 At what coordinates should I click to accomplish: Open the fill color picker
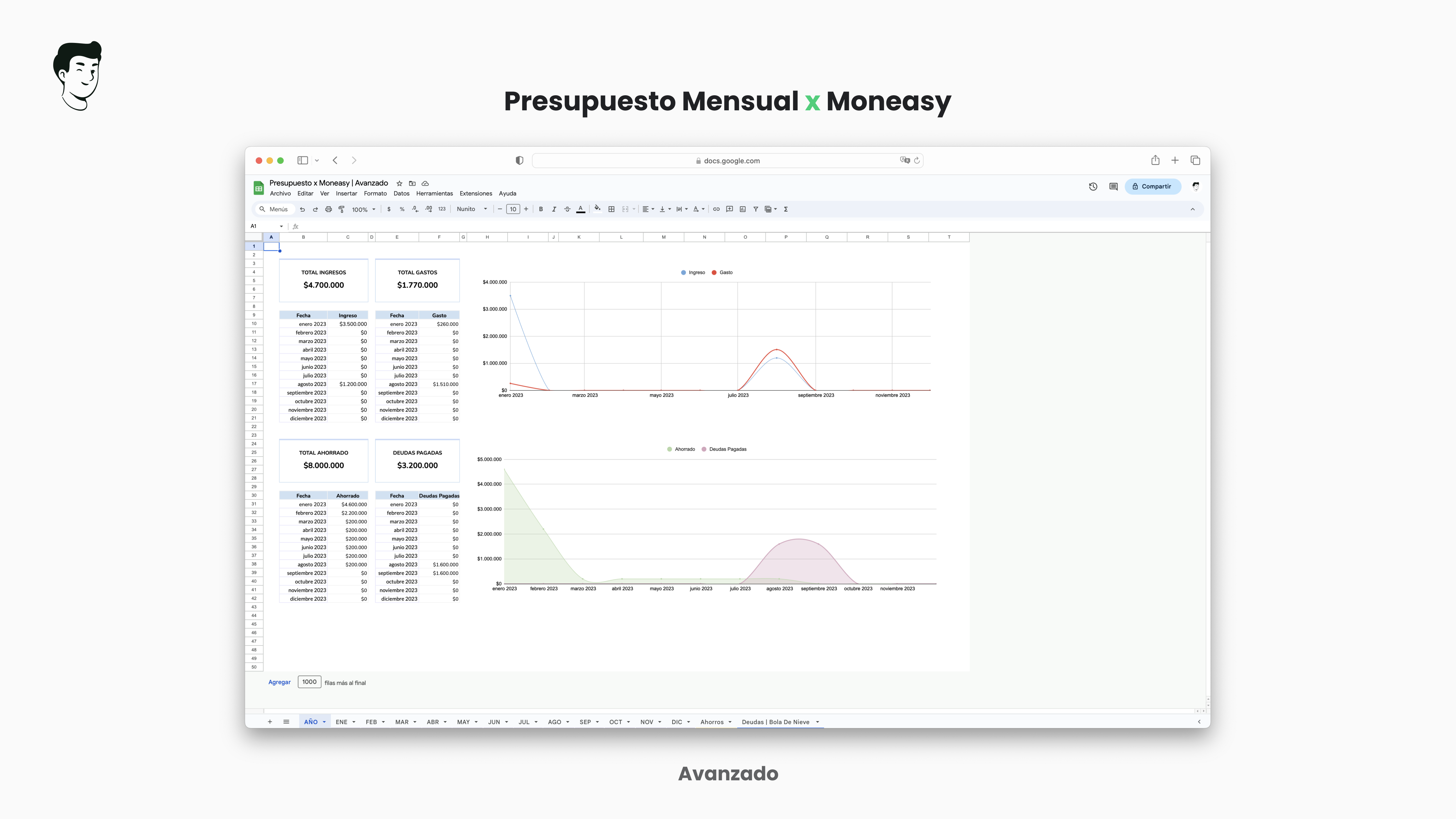(597, 208)
